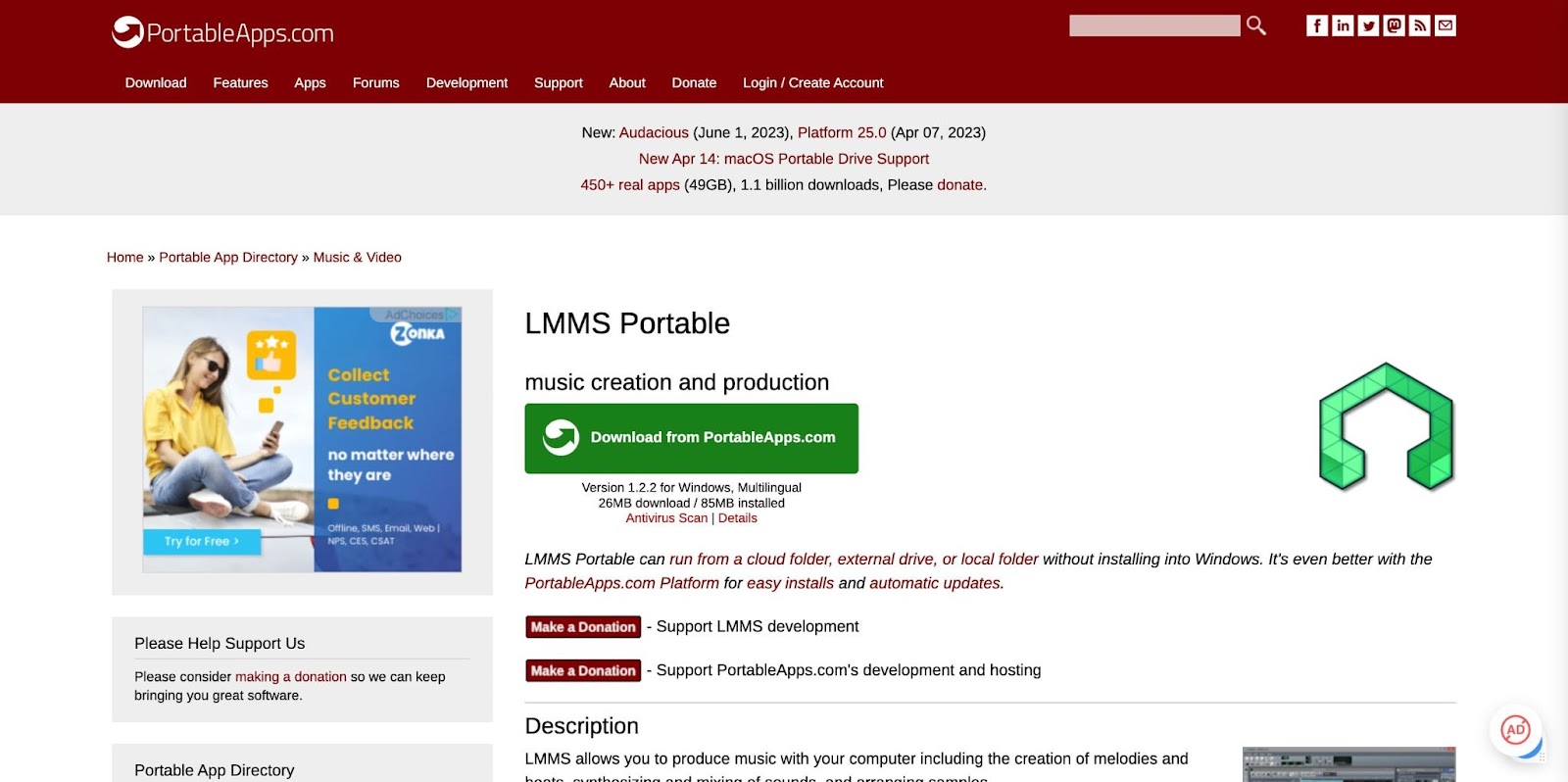
Task: Open the automatic updates link
Action: click(x=935, y=583)
